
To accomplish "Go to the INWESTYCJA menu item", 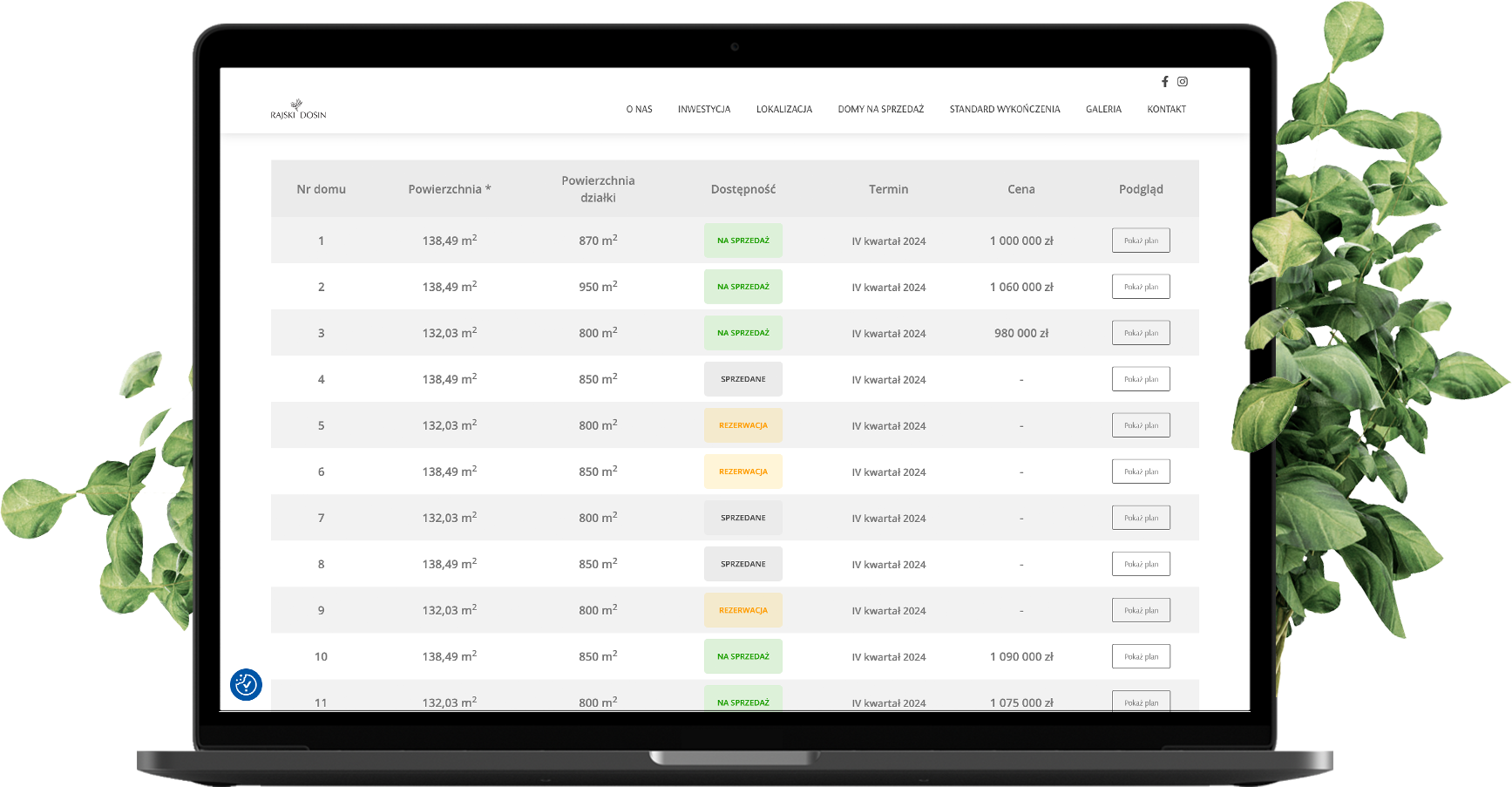I will (x=704, y=110).
